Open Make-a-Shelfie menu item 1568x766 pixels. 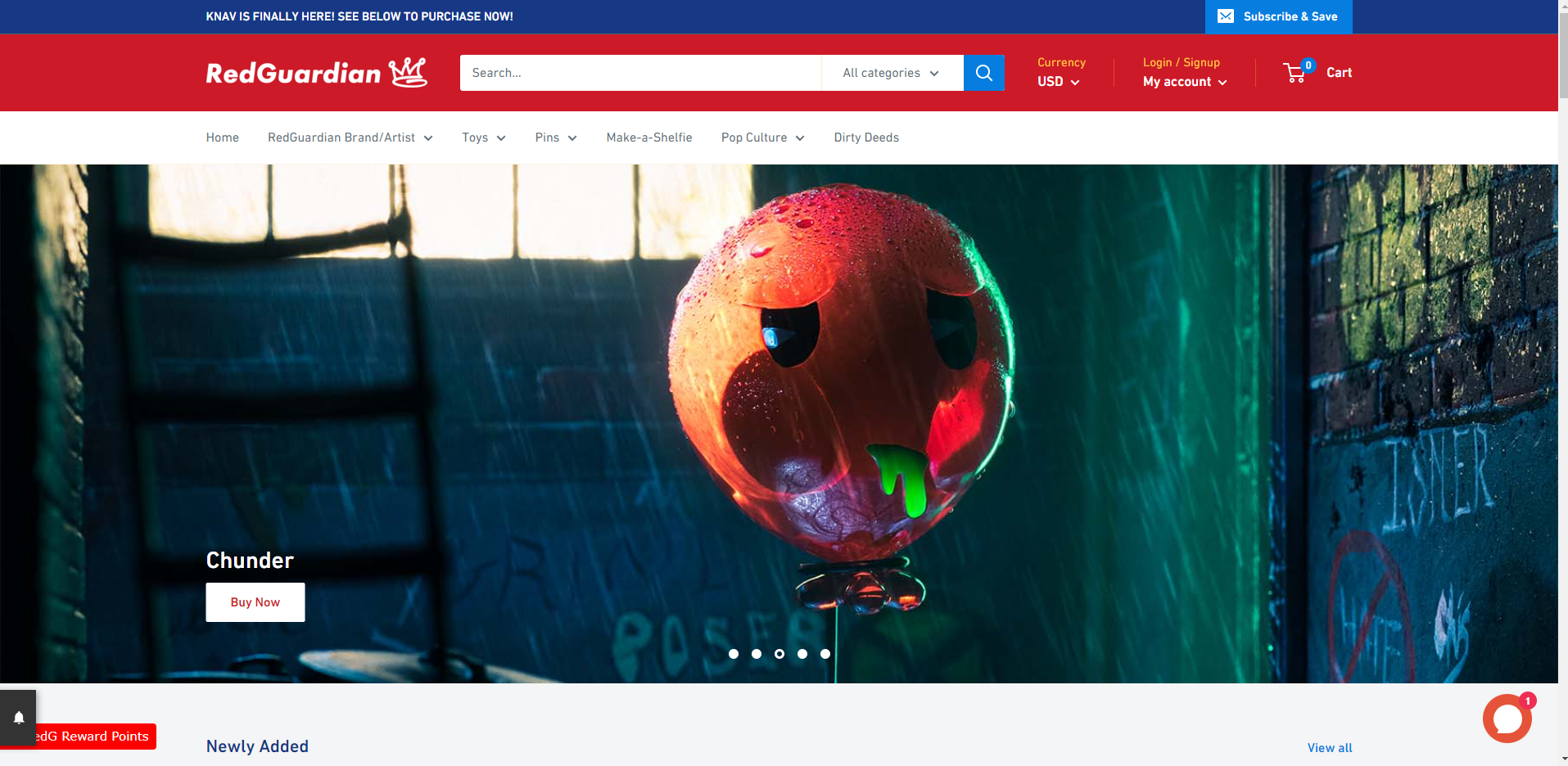pos(649,137)
